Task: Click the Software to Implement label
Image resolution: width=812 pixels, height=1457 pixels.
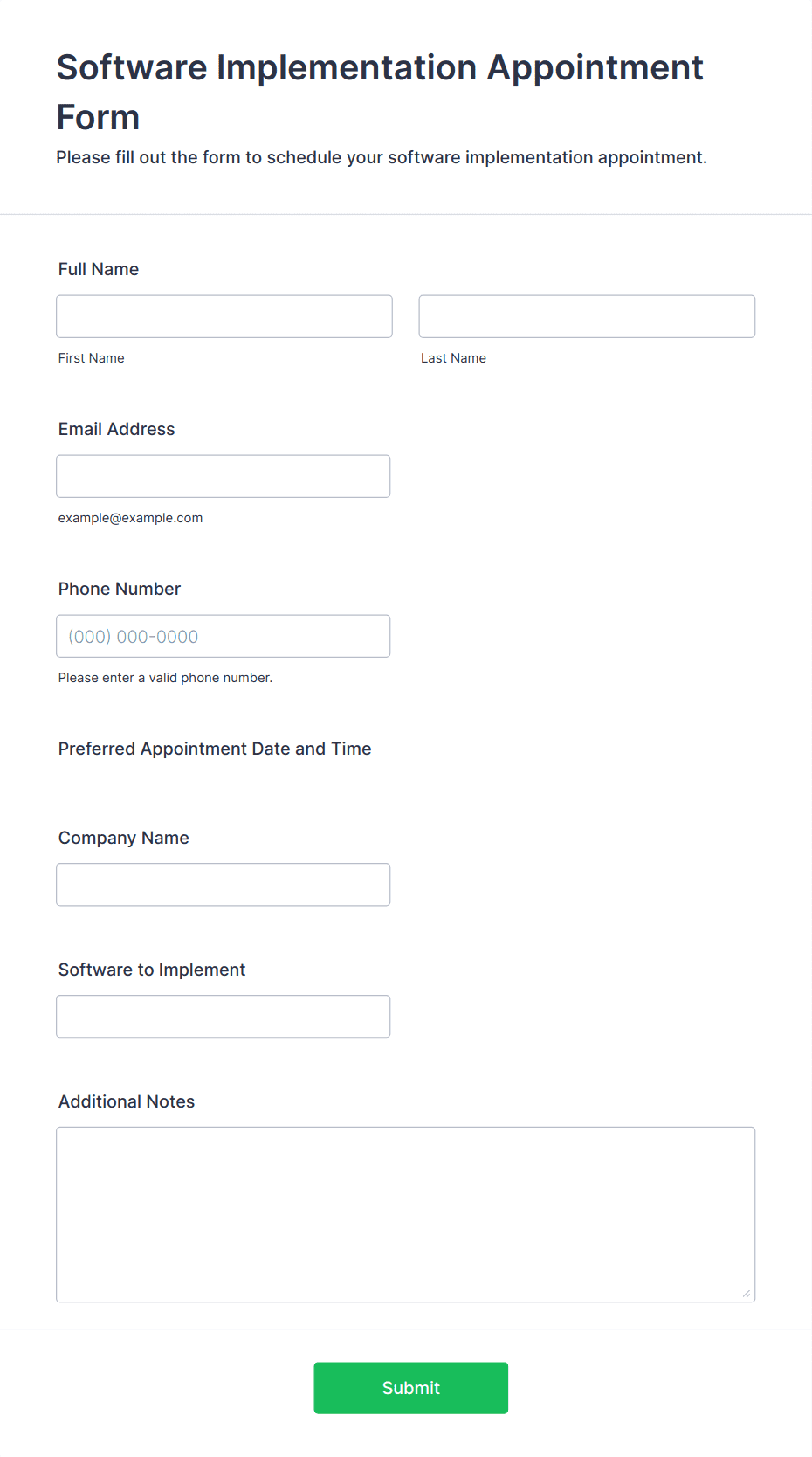Action: [x=152, y=970]
